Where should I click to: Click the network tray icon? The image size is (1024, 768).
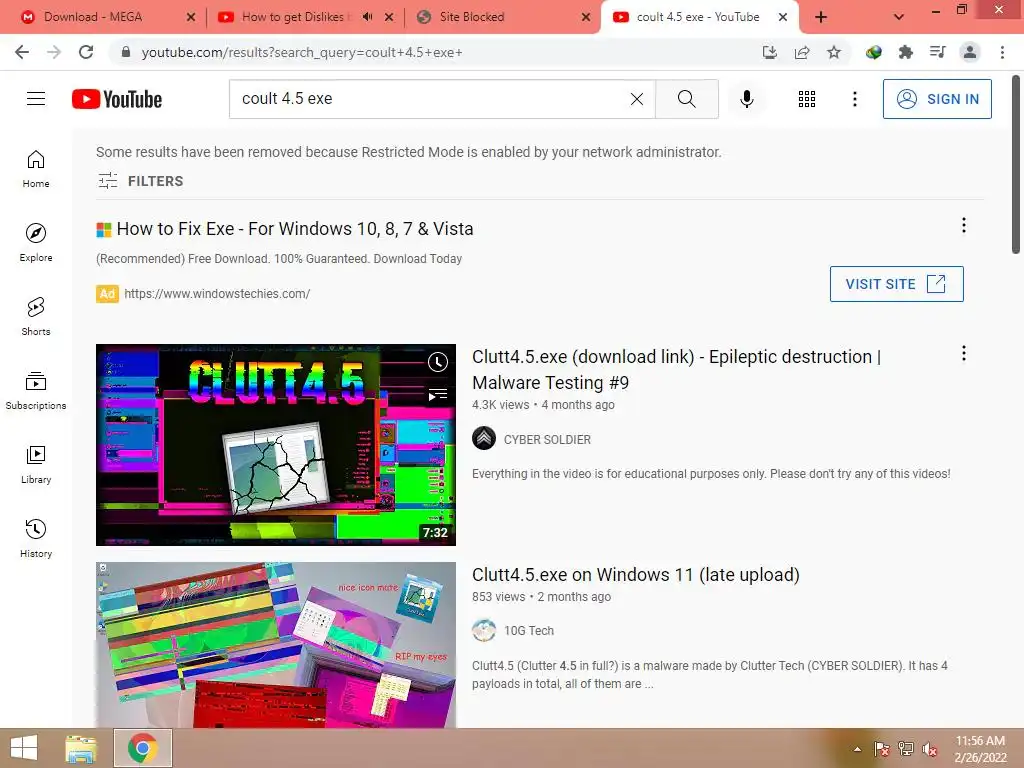(905, 749)
